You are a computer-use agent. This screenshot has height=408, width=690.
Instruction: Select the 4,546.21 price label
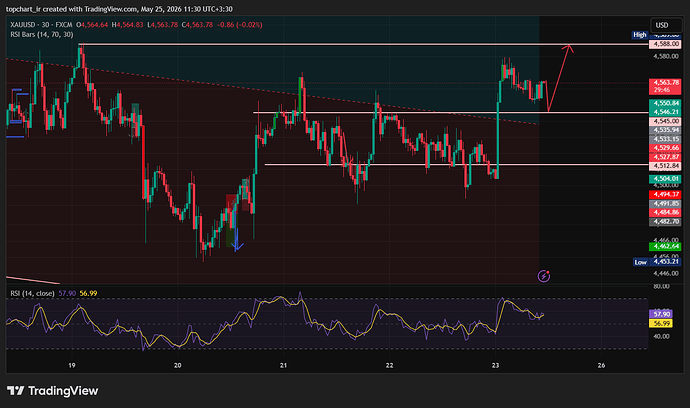665,112
